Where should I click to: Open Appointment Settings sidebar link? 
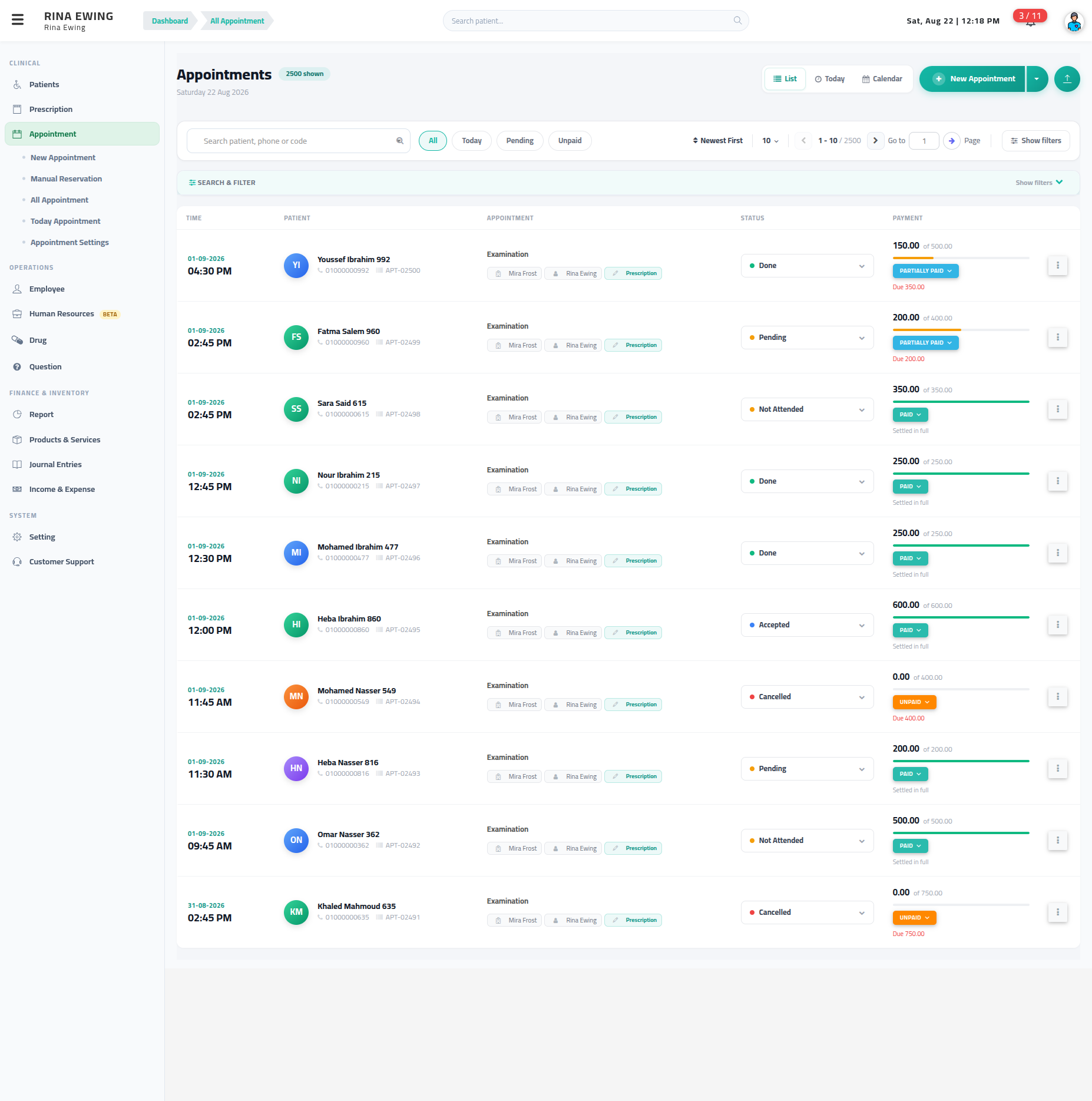tap(70, 243)
